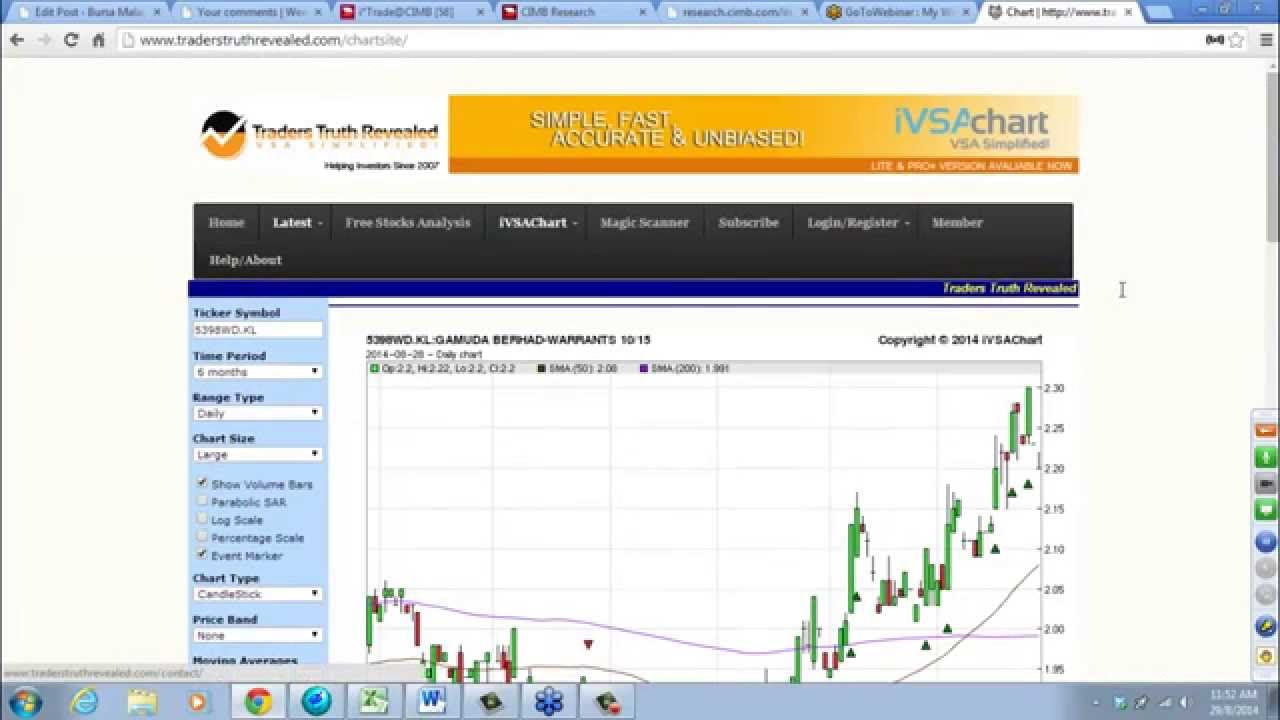Image resolution: width=1280 pixels, height=720 pixels.
Task: Click the orange arrow on the GoToWebinar panel
Action: [1265, 431]
